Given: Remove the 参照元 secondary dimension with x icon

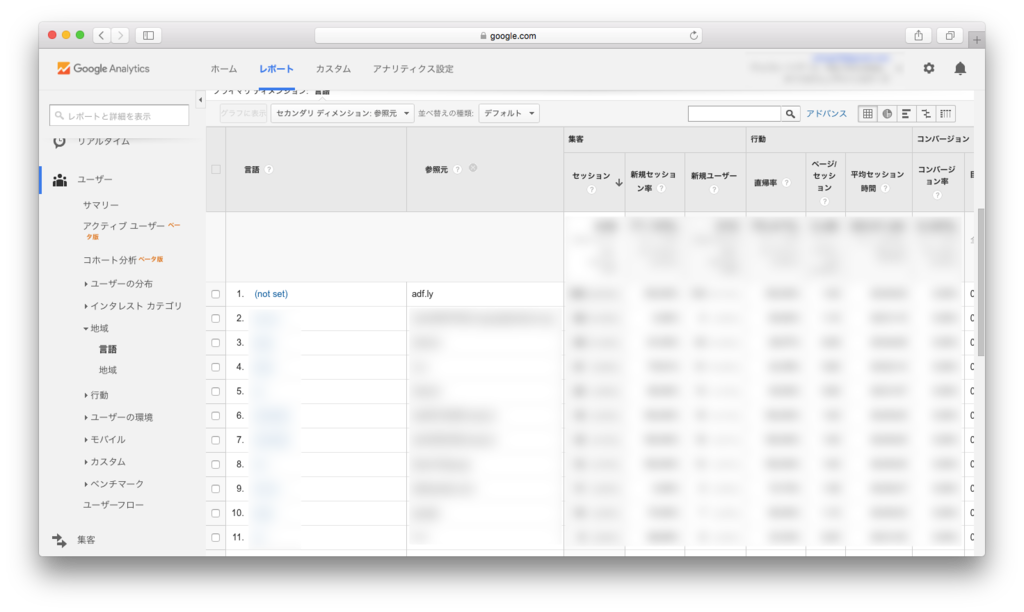Looking at the screenshot, I should point(473,168).
